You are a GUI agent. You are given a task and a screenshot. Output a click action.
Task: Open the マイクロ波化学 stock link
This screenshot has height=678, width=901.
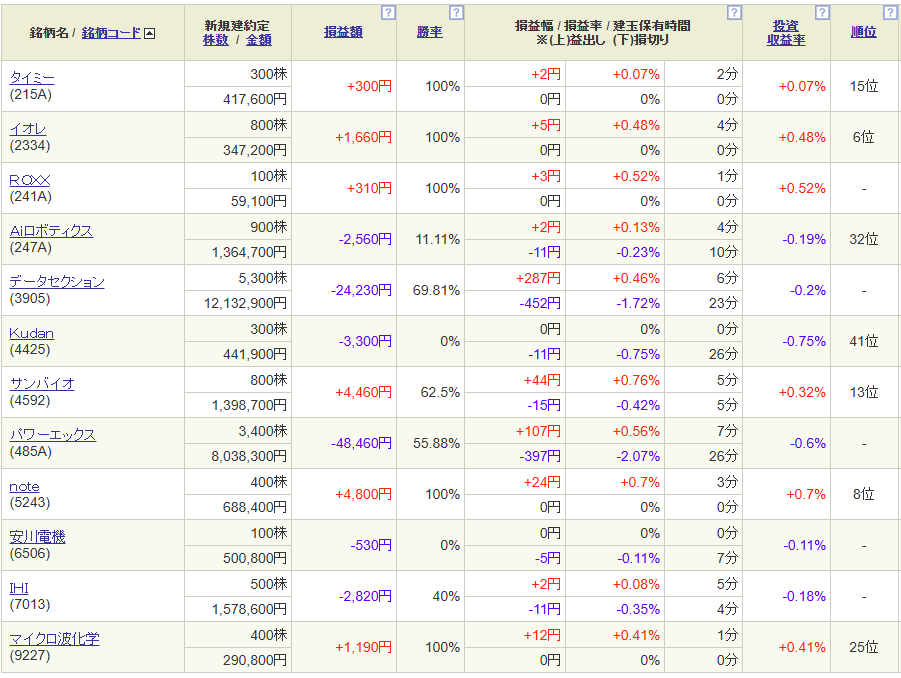point(54,639)
